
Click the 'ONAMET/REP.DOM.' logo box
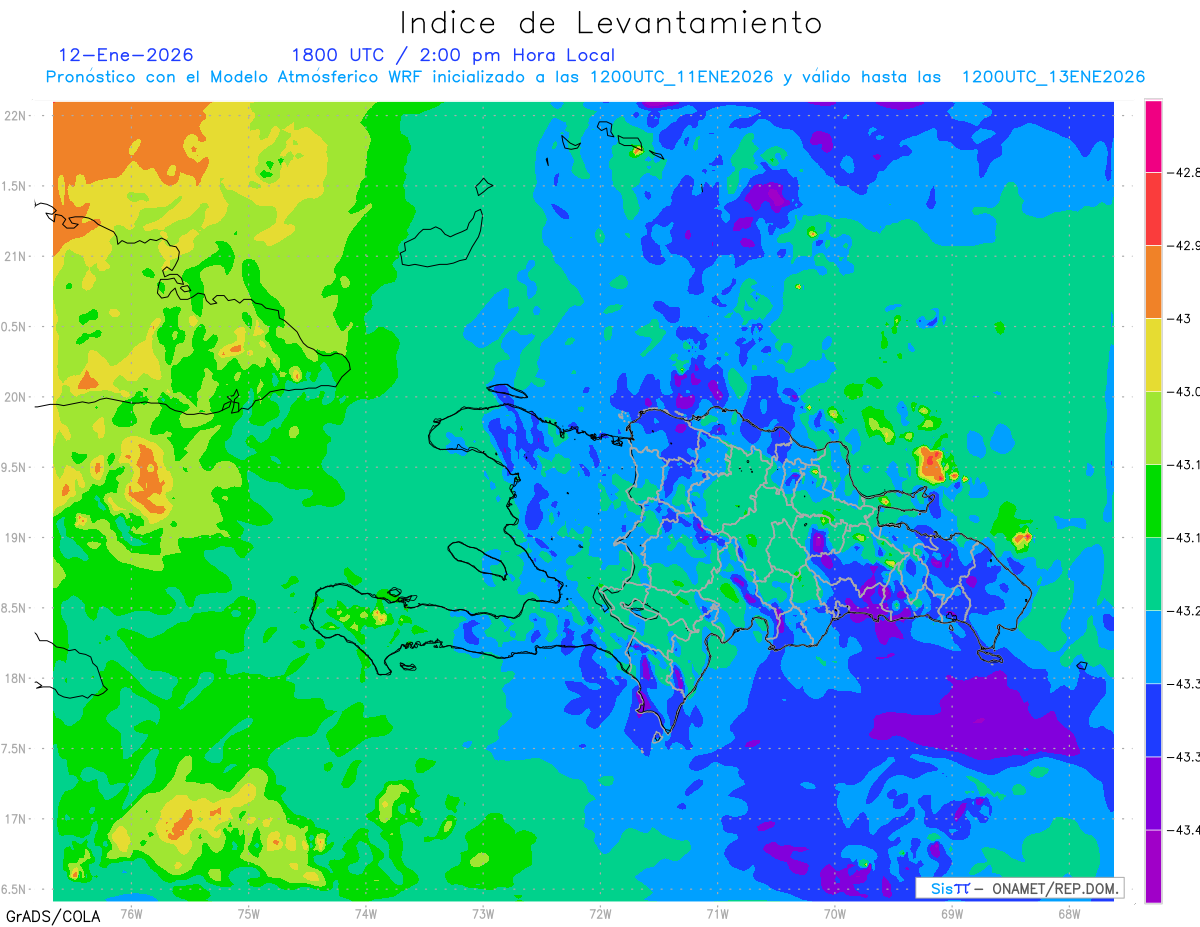click(x=1020, y=888)
